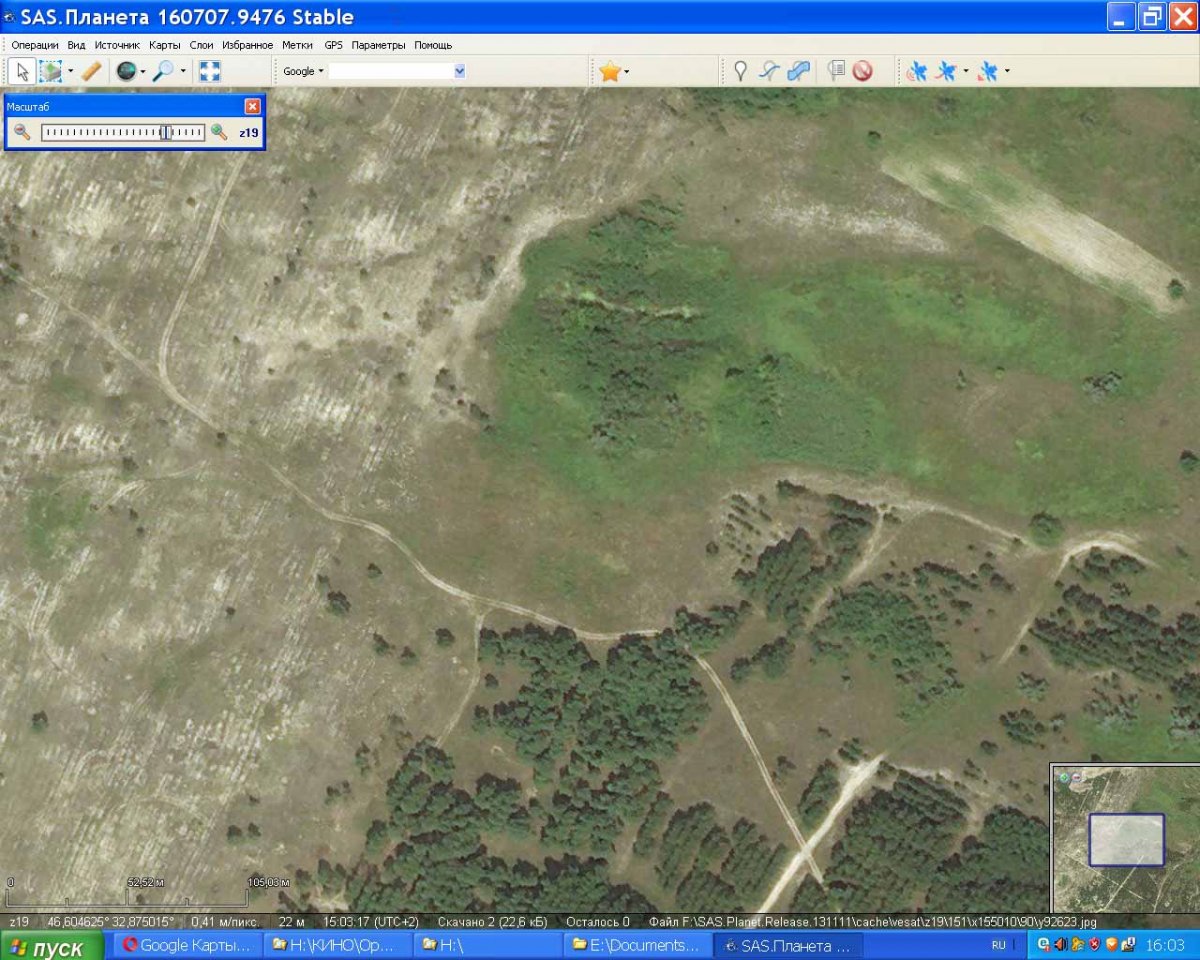Open the placemark manager list
This screenshot has width=1200, height=960.
[x=836, y=71]
